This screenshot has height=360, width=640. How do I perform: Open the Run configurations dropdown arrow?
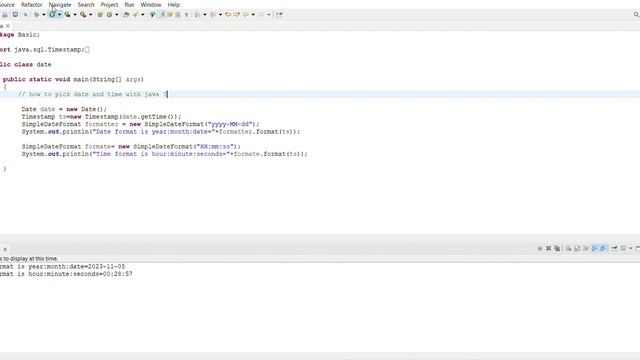(59, 15)
